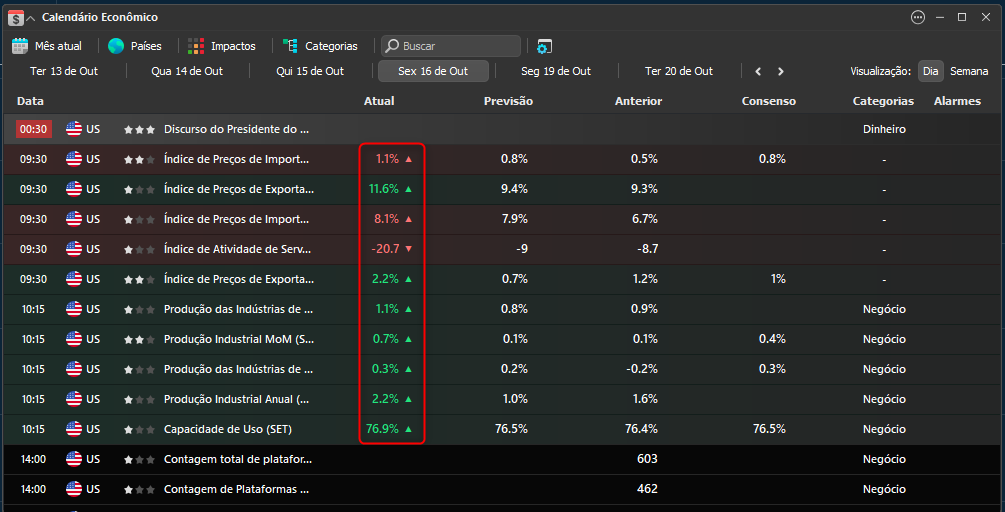Click the 1% consensus value
Screen dimensions: 1005x512
coord(778,279)
